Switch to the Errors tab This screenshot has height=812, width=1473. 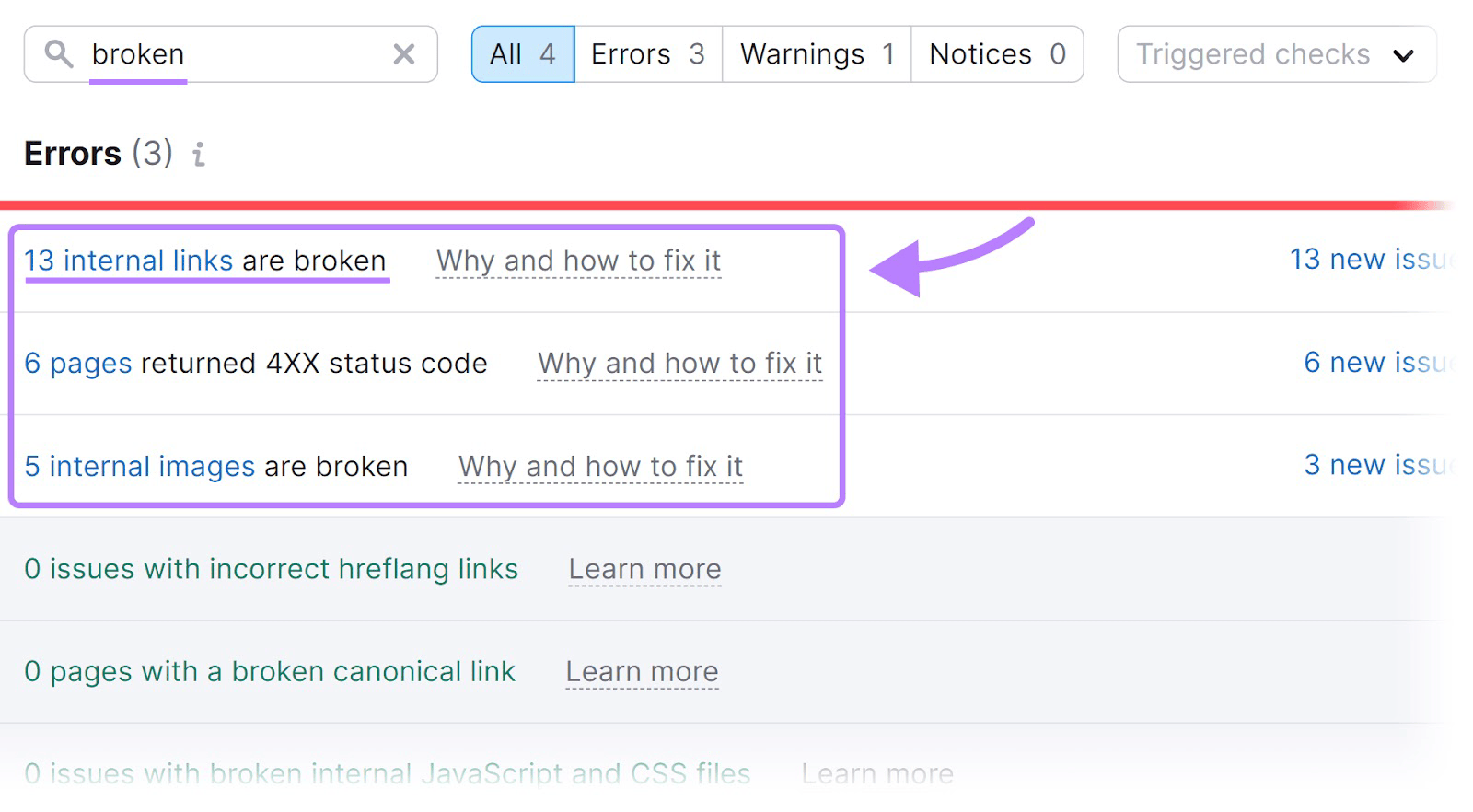[x=645, y=54]
